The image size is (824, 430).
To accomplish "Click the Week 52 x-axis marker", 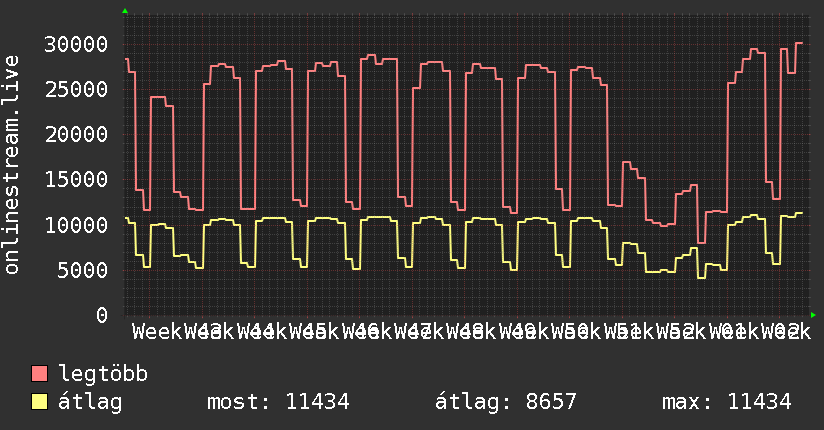I will pos(681,332).
